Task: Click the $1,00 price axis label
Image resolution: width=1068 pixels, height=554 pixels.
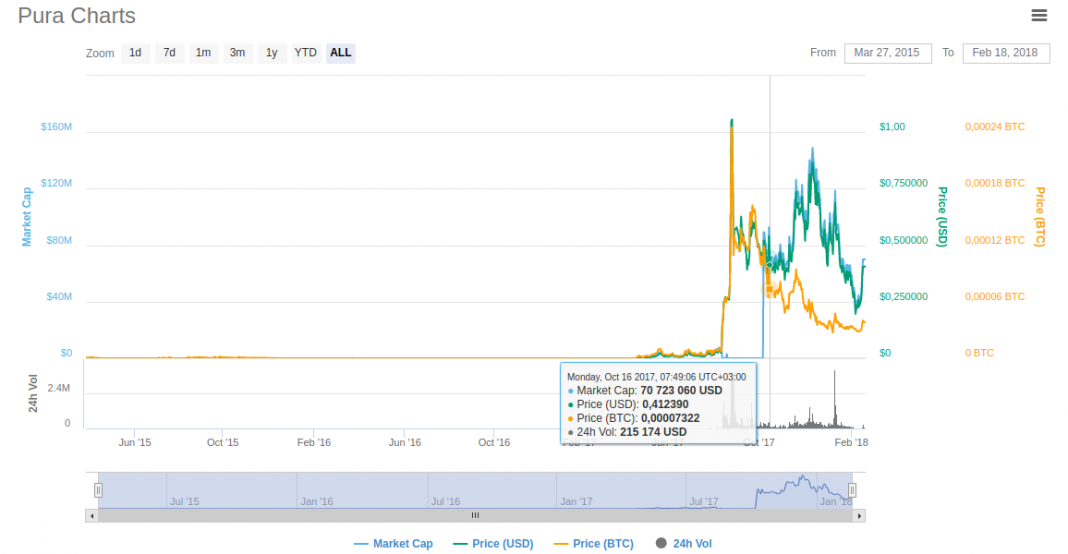Action: (892, 127)
